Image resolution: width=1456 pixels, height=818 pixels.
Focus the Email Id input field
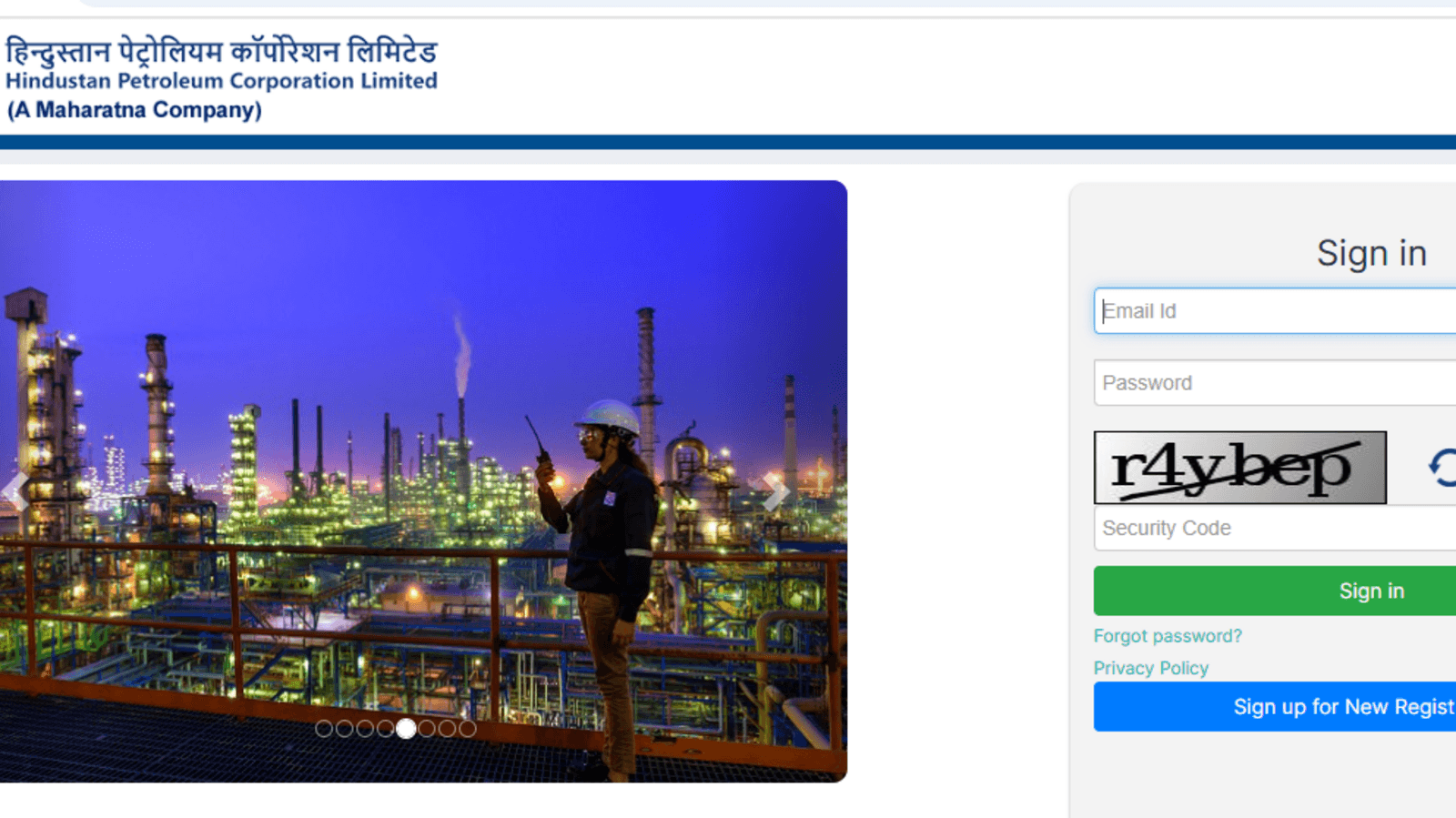tap(1274, 311)
